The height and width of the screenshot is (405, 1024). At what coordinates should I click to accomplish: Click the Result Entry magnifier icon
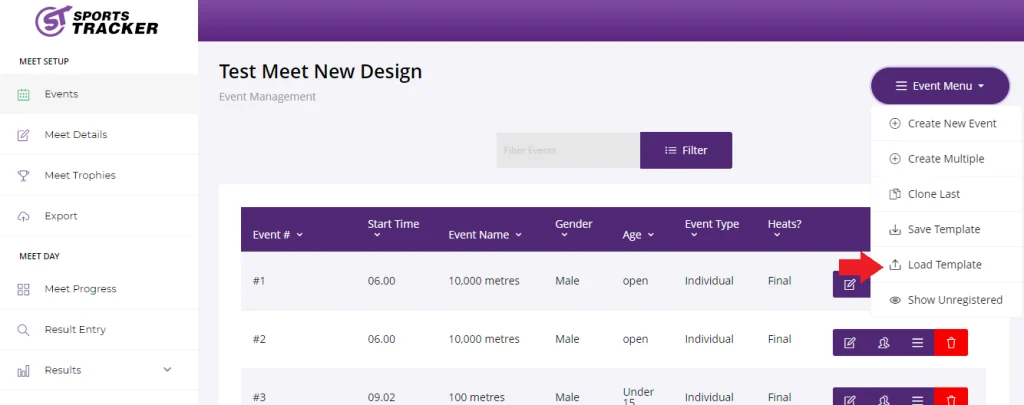(24, 330)
